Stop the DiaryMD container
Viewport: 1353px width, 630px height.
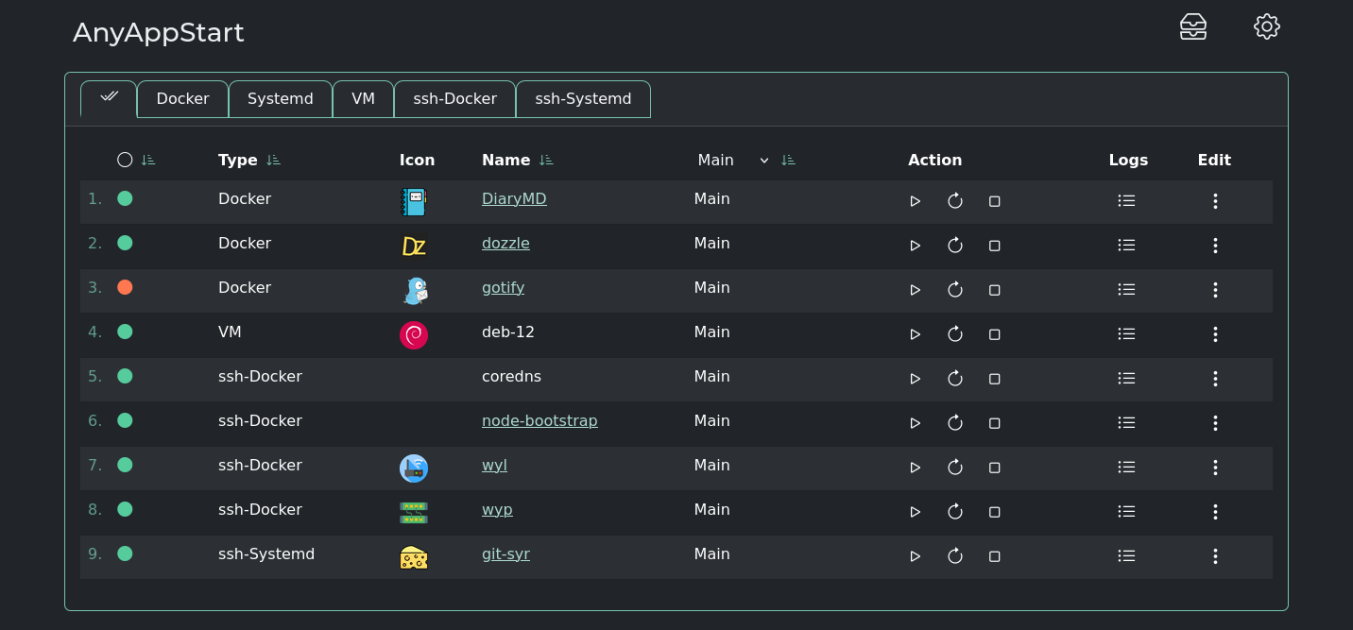pos(994,201)
